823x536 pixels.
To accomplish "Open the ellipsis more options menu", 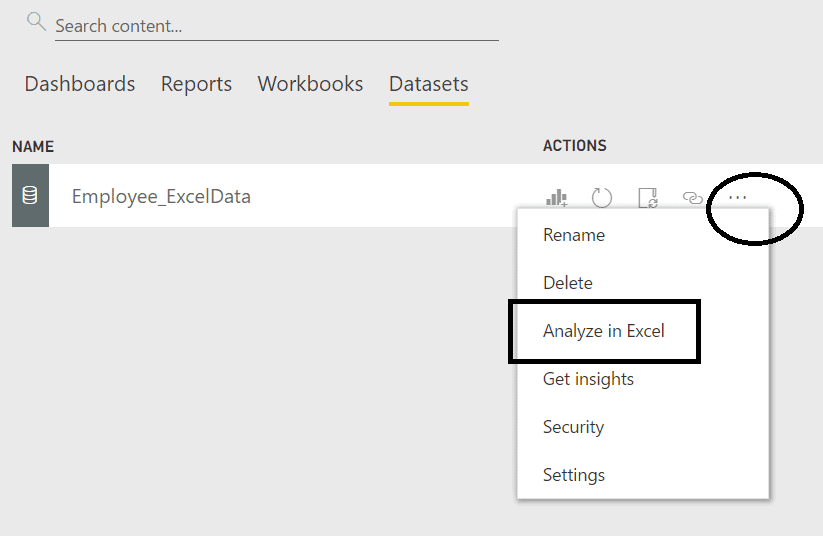I will coord(737,197).
